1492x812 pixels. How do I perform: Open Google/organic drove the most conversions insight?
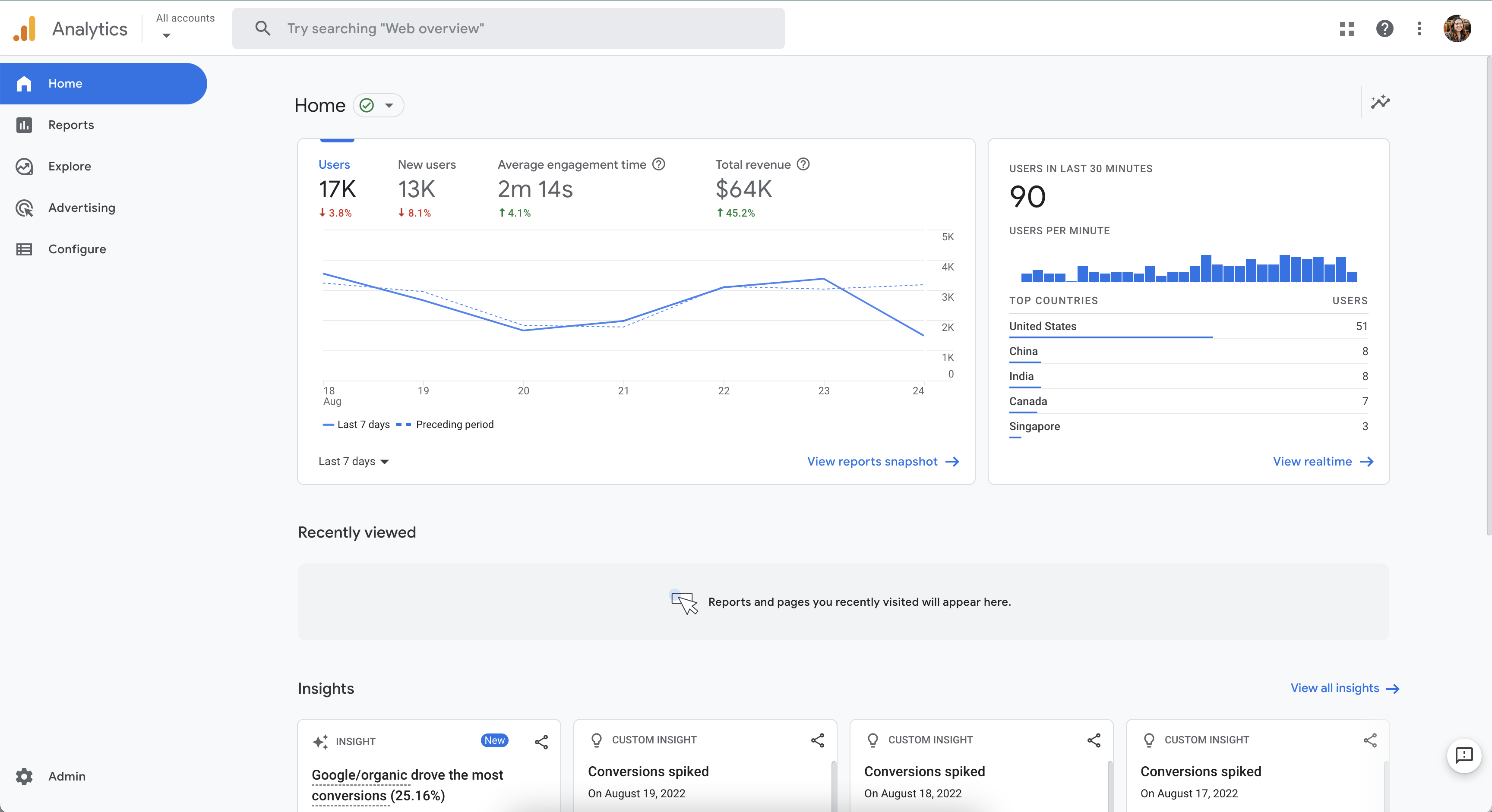pyautogui.click(x=407, y=785)
